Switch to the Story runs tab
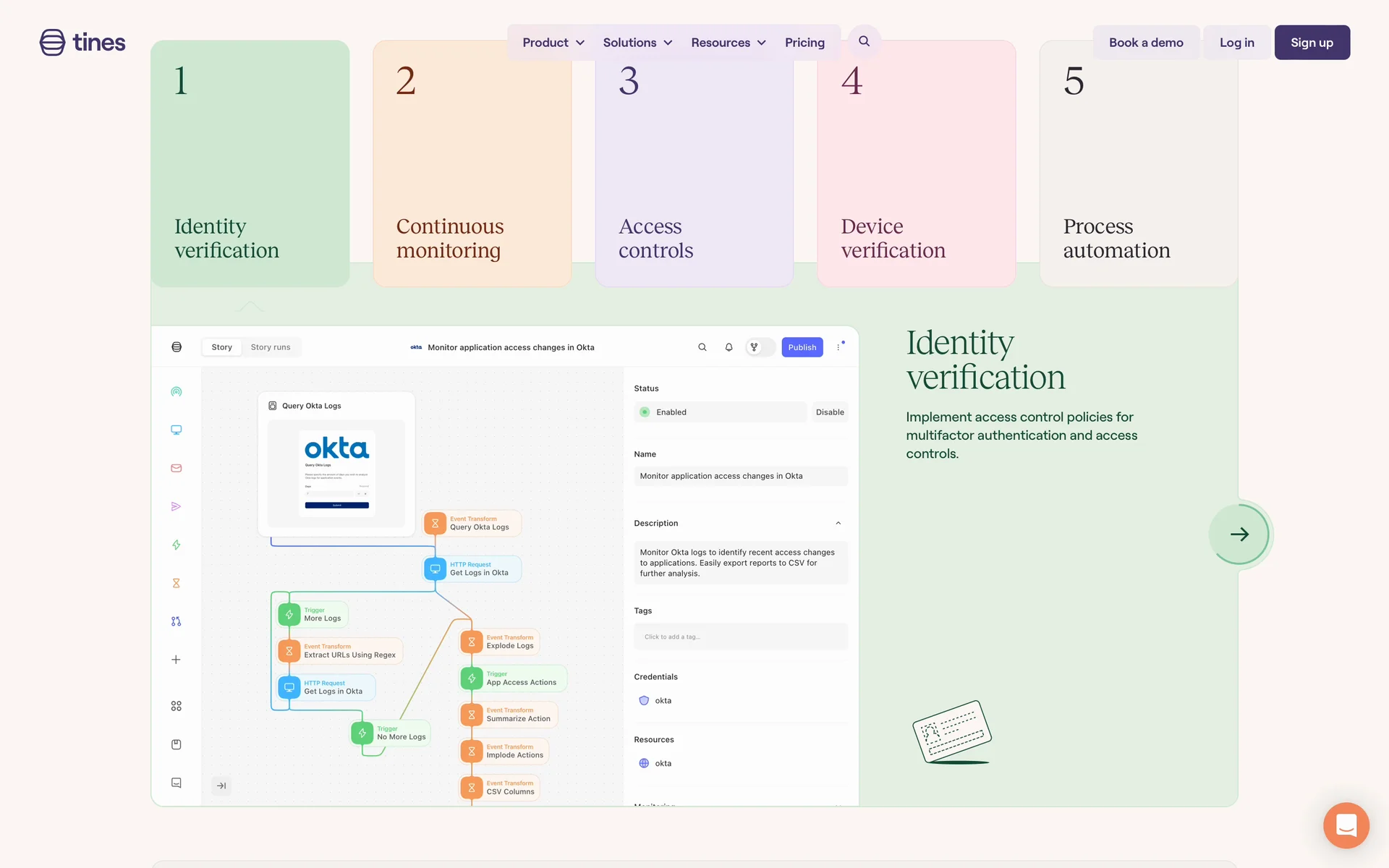 [271, 347]
